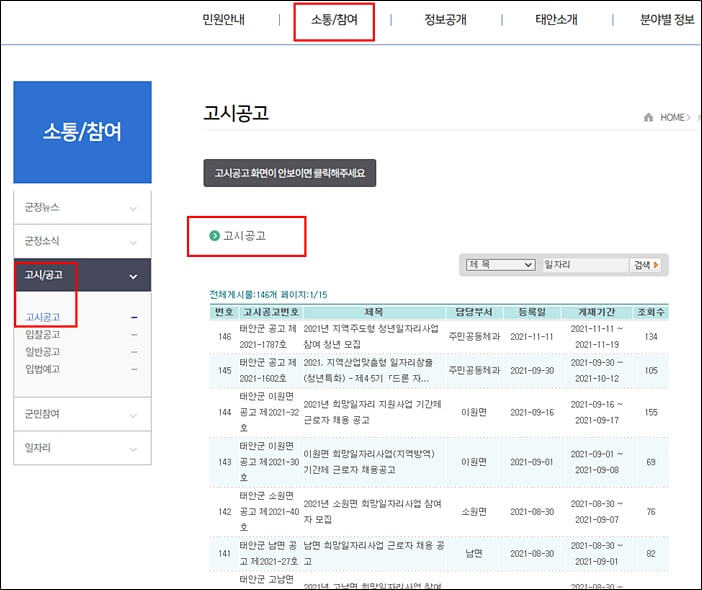Click the green arrow icon beside 고시공고
The height and width of the screenshot is (590, 702).
point(214,235)
